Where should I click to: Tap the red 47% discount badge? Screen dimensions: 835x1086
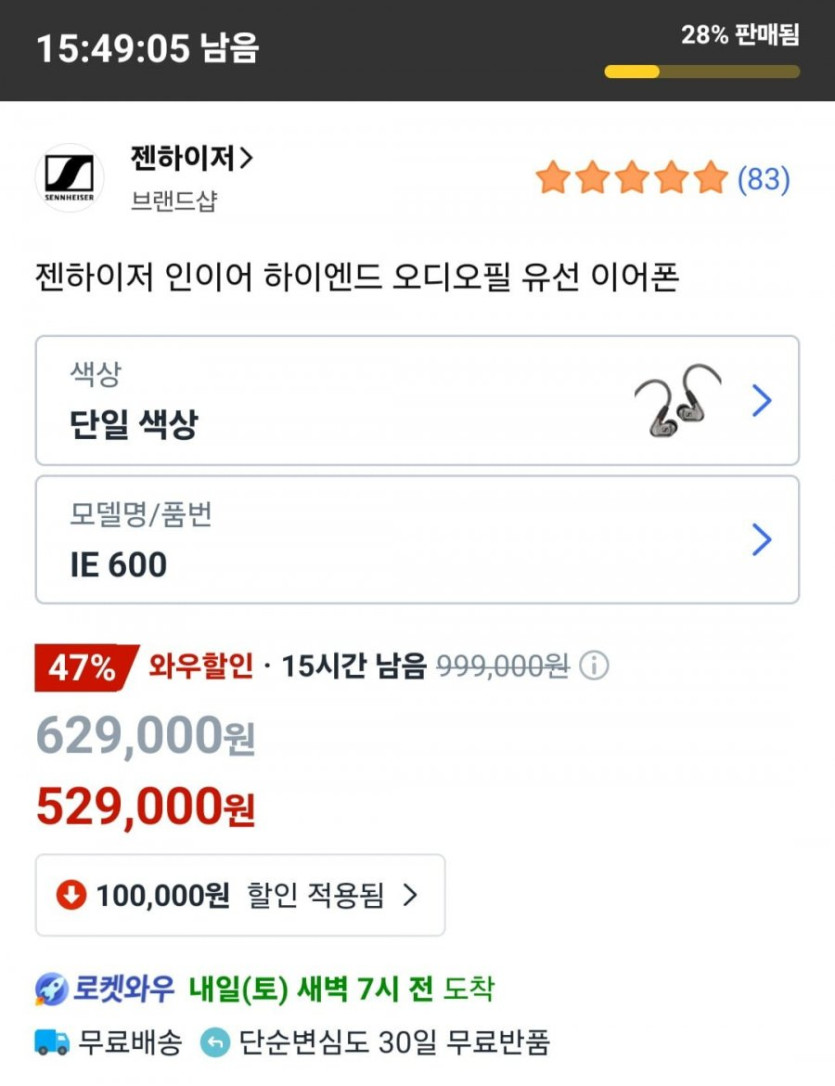pyautogui.click(x=84, y=667)
